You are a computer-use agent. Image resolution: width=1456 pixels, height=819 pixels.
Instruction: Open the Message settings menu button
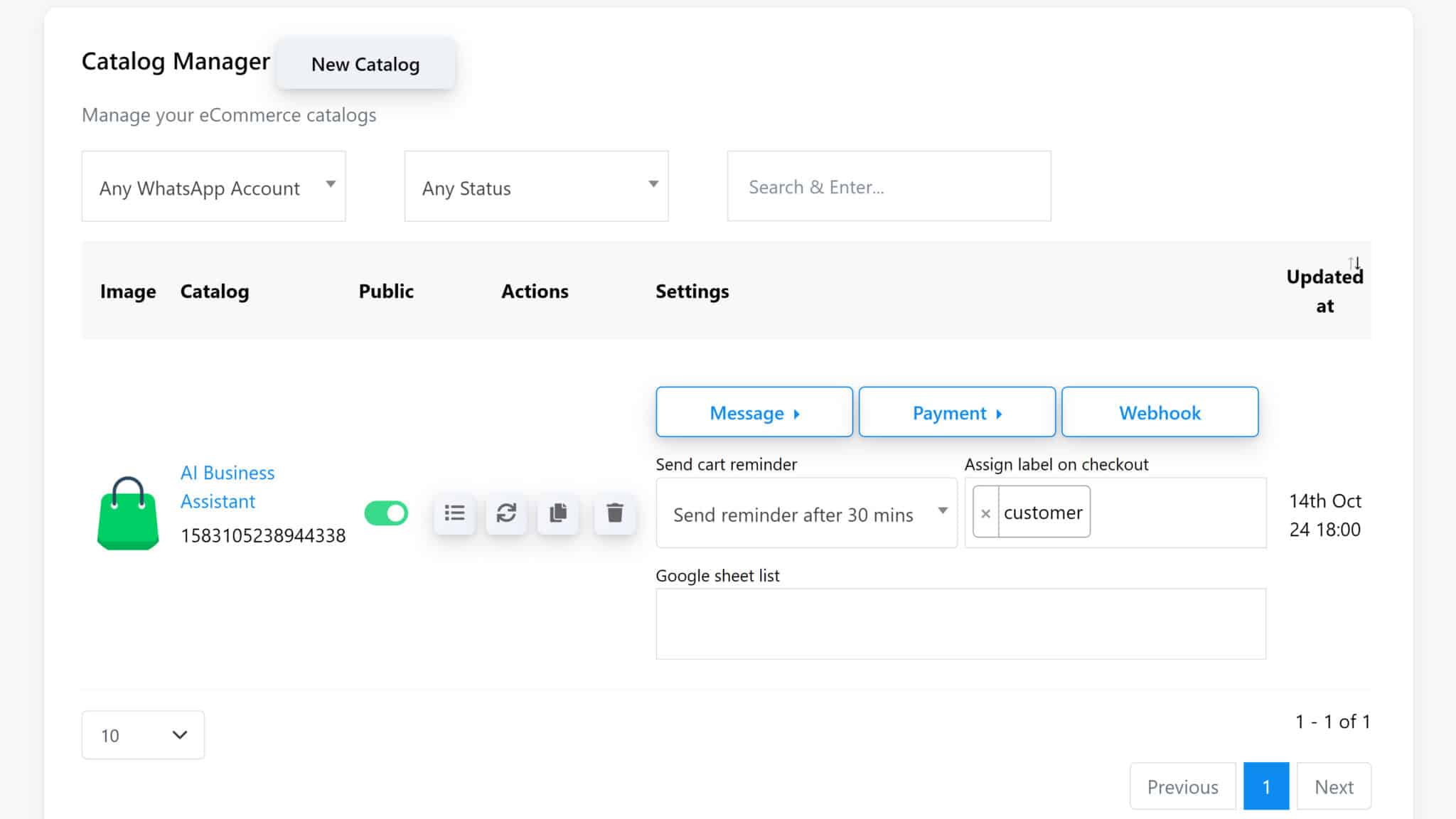pyautogui.click(x=754, y=412)
